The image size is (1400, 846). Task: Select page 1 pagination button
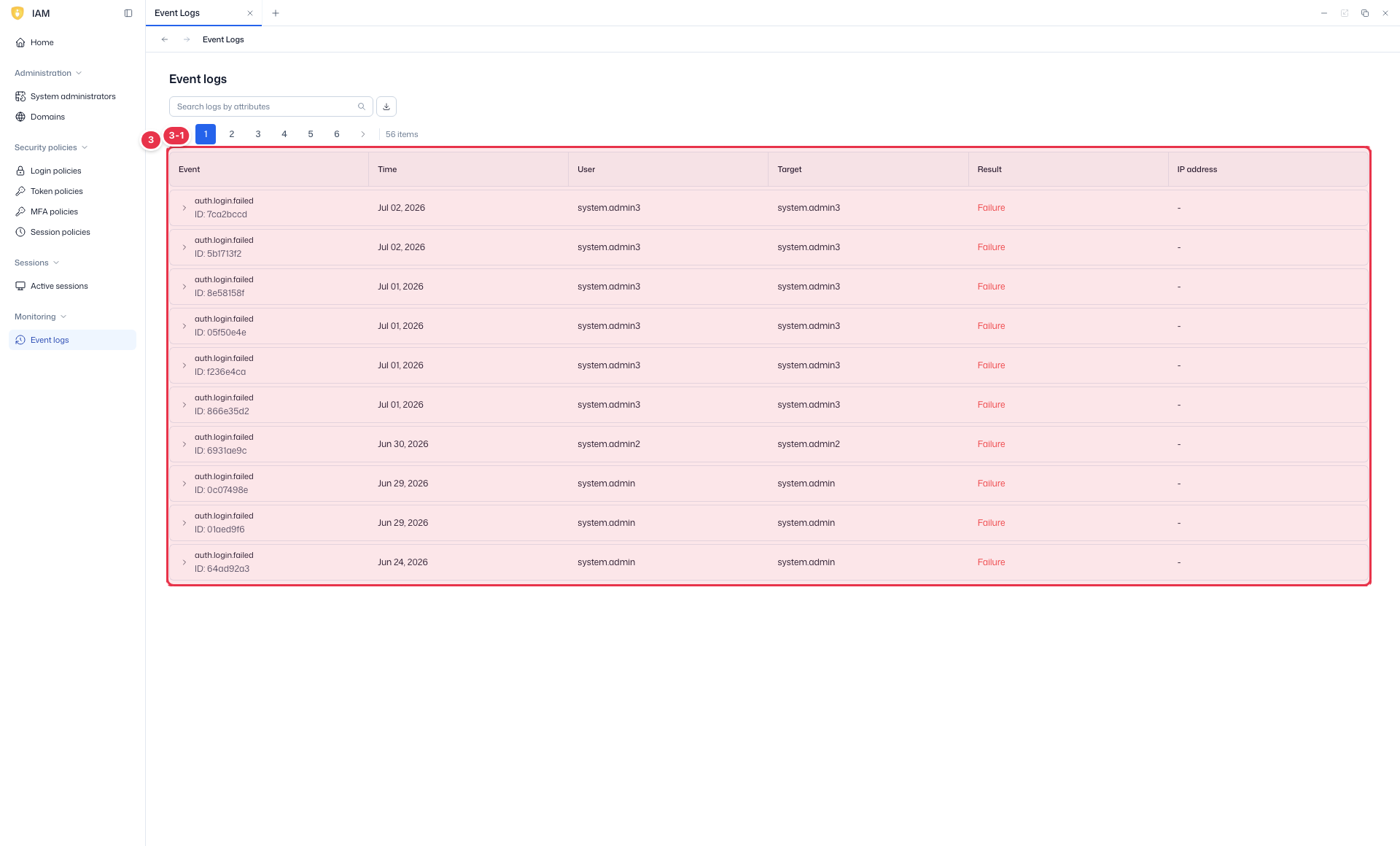pyautogui.click(x=206, y=134)
